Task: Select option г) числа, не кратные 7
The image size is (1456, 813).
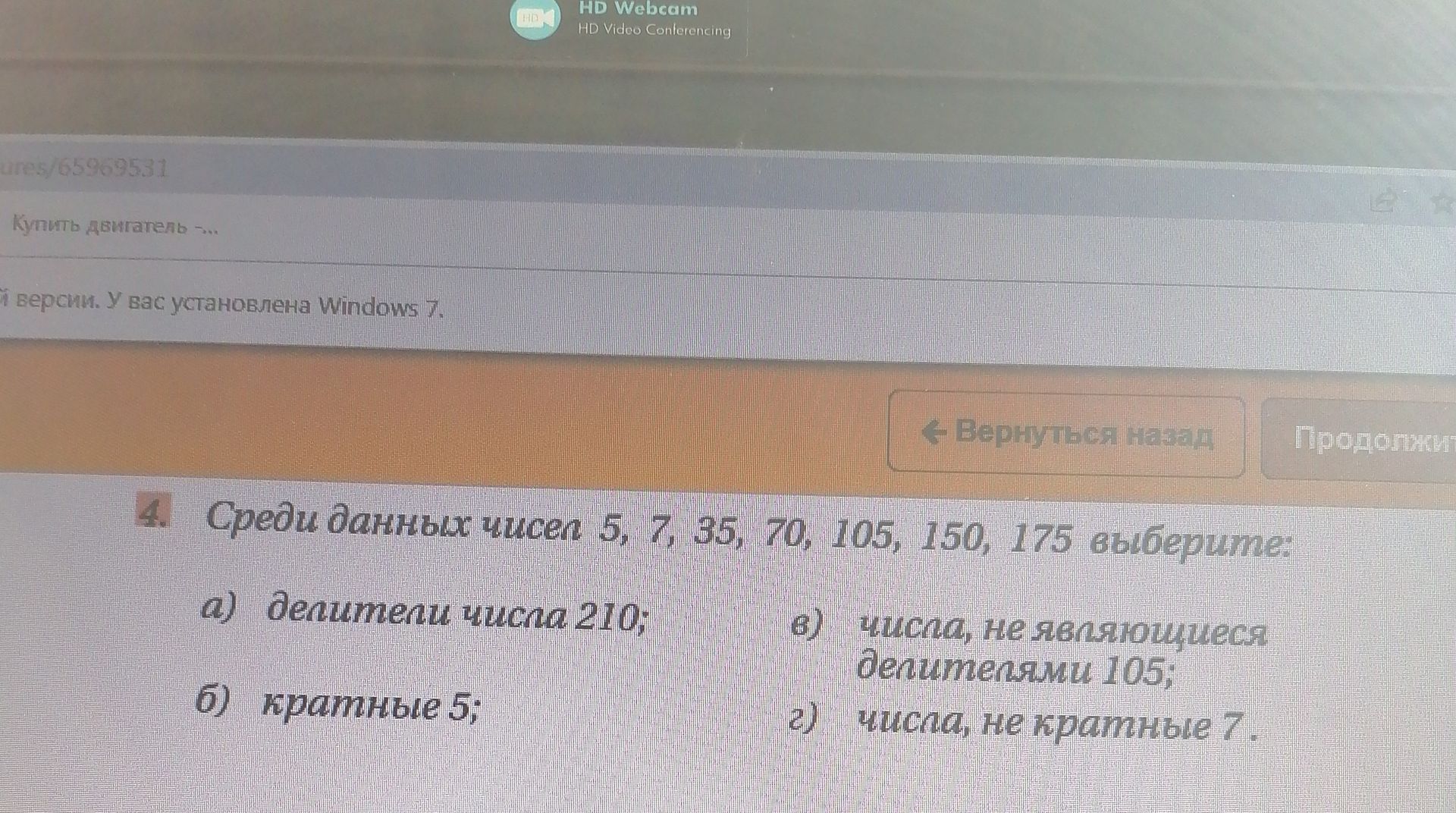Action: [x=1023, y=724]
